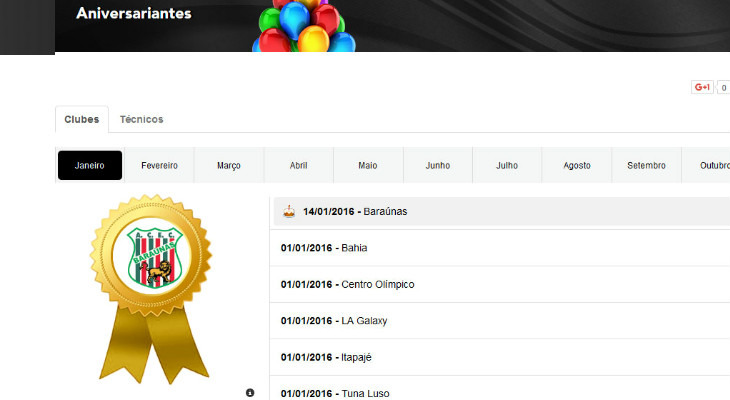Click the Centro Olímpico row
730x400 pixels.
coord(377,284)
